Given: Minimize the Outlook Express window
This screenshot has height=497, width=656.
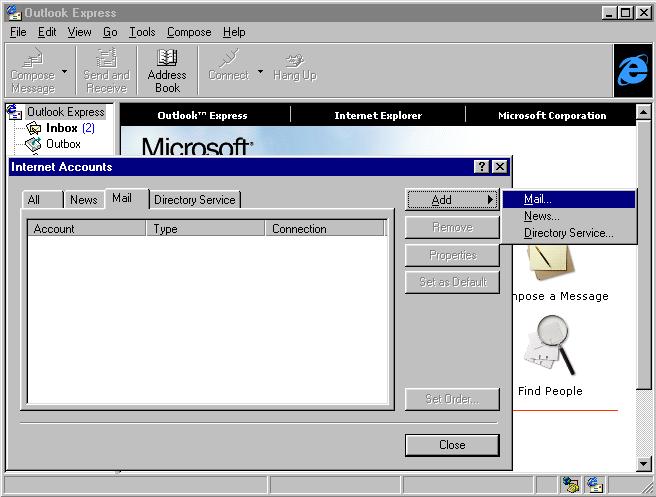Looking at the screenshot, I should pos(610,13).
